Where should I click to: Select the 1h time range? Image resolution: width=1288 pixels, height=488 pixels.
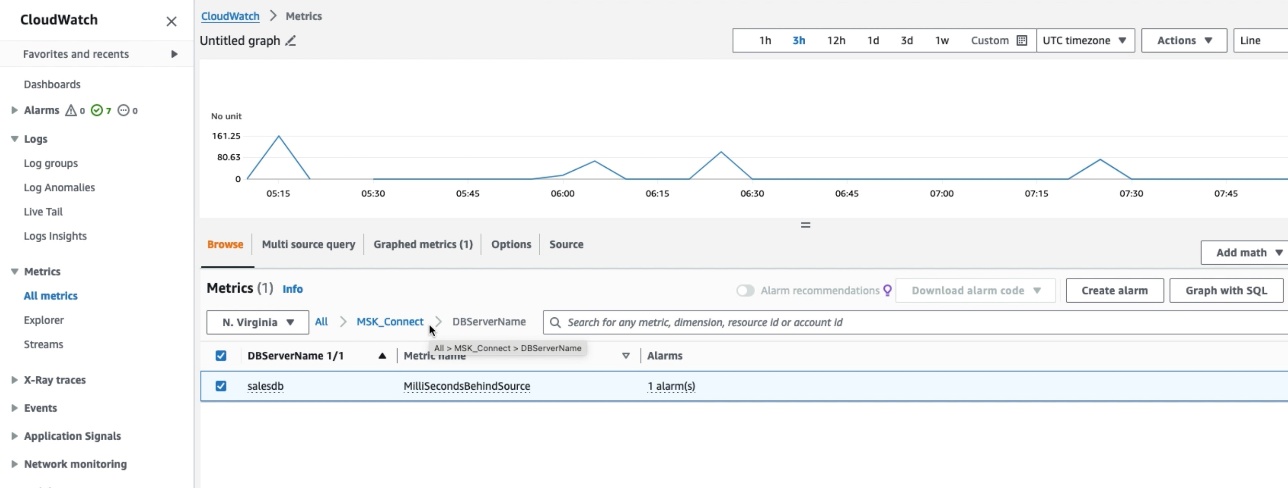point(765,41)
